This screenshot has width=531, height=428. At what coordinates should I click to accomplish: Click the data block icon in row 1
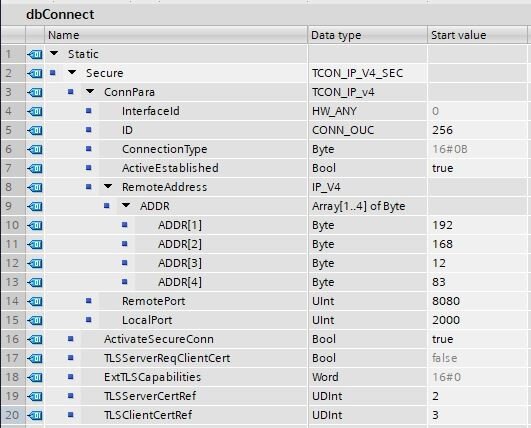35,54
